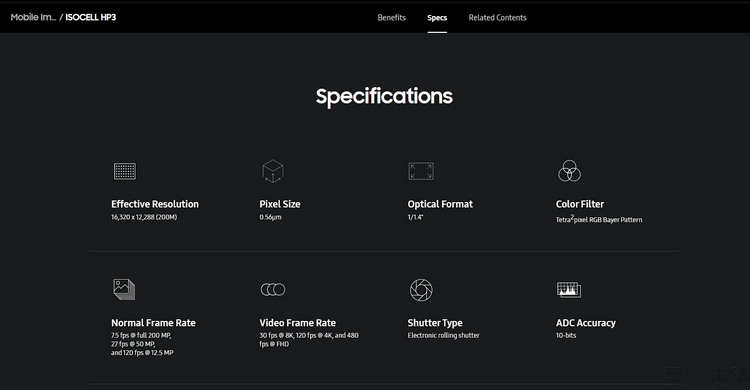Image resolution: width=750 pixels, height=390 pixels.
Task: Click the Pixel Size cube icon
Action: tap(273, 171)
